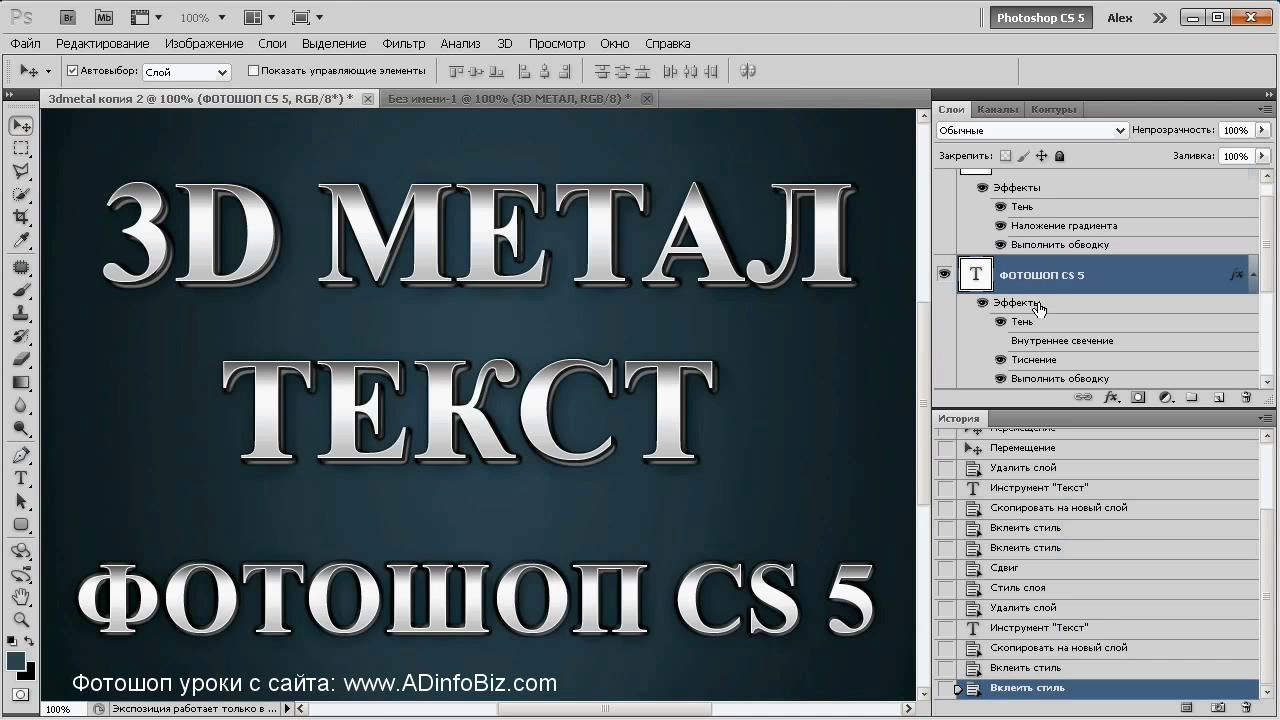Toggle lock image pixels brush icon
1280x720 pixels.
click(x=1023, y=156)
